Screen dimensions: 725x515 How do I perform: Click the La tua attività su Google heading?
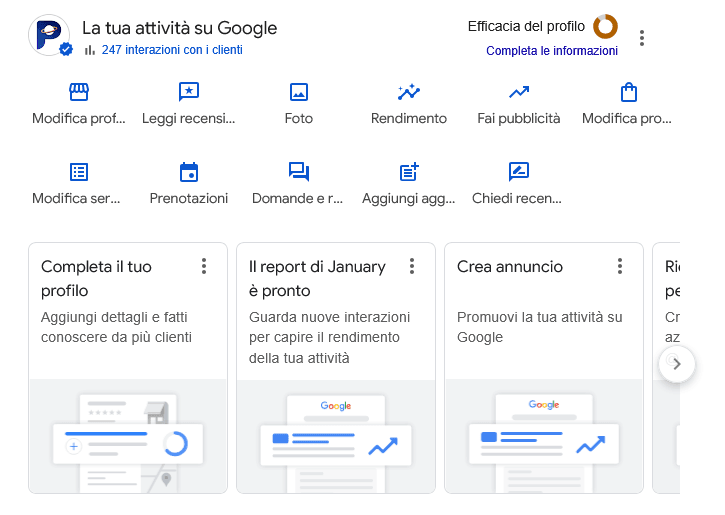pos(179,28)
